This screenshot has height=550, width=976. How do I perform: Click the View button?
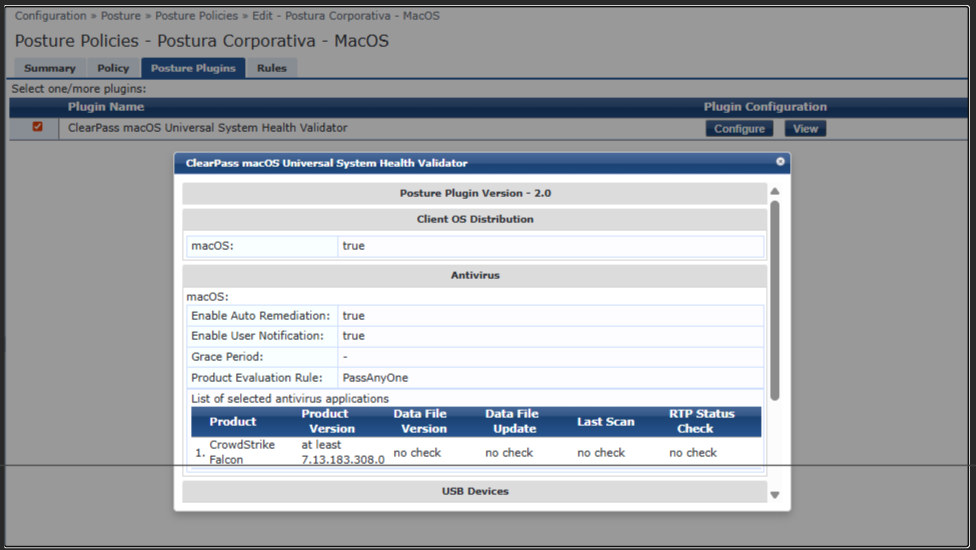[x=805, y=129]
